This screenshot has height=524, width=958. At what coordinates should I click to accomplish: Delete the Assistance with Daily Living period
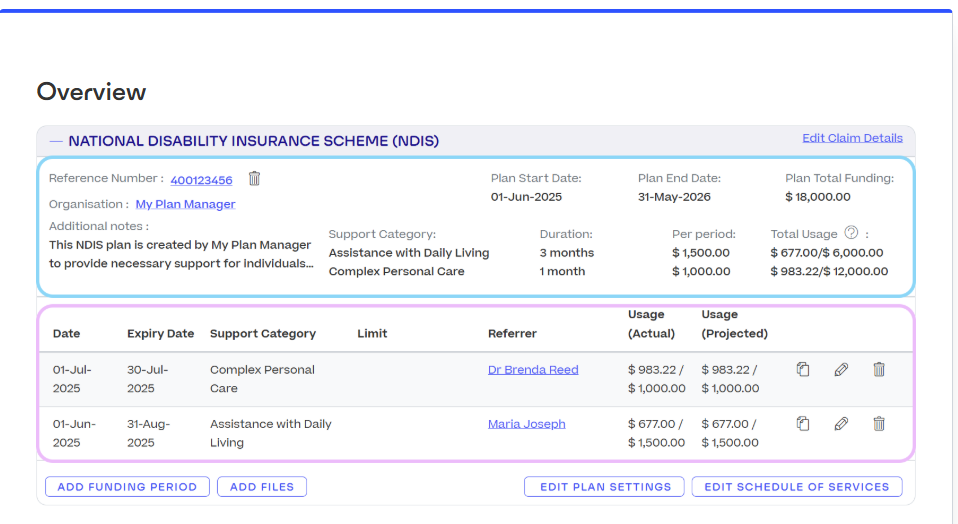point(879,424)
